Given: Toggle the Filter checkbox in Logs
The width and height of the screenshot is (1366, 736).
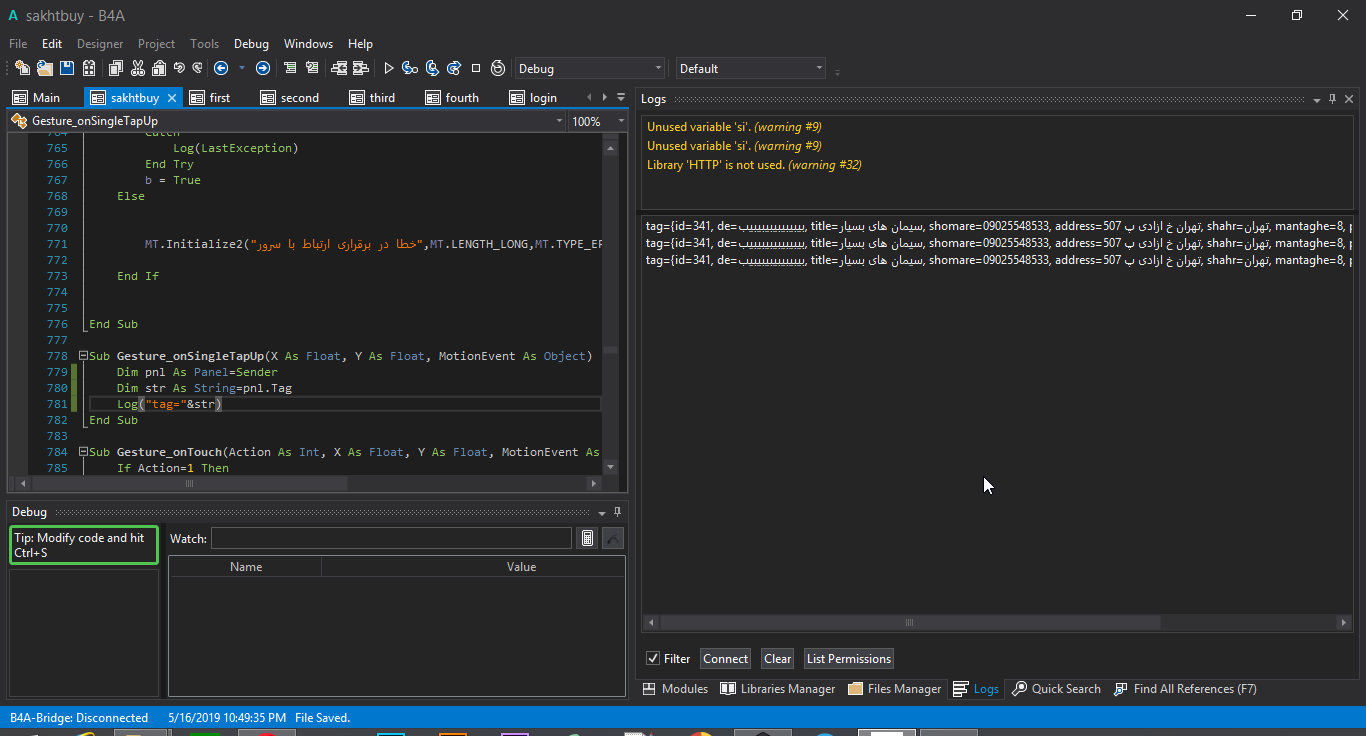Looking at the screenshot, I should click(653, 658).
